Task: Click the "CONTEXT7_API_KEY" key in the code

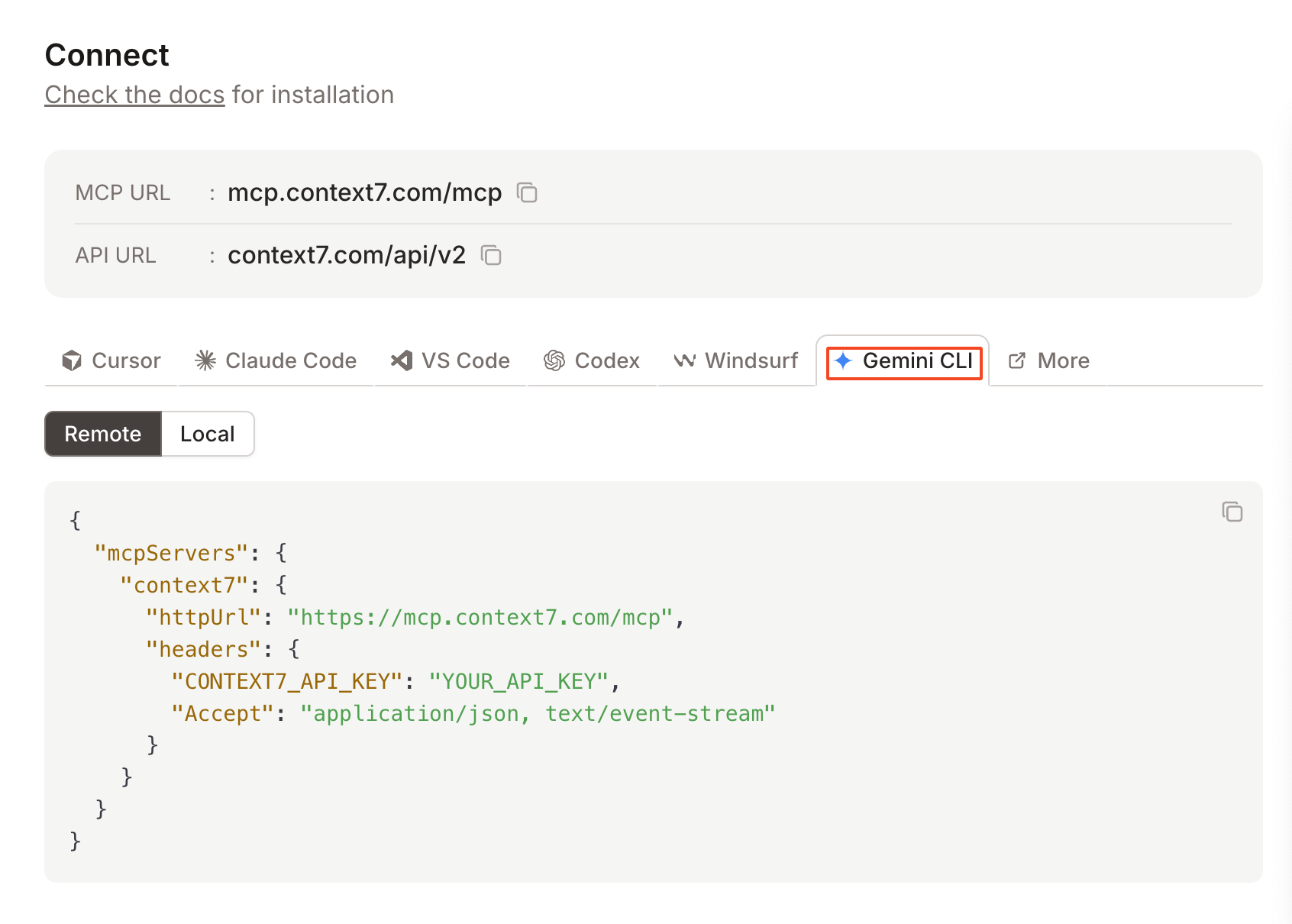Action: (x=287, y=681)
